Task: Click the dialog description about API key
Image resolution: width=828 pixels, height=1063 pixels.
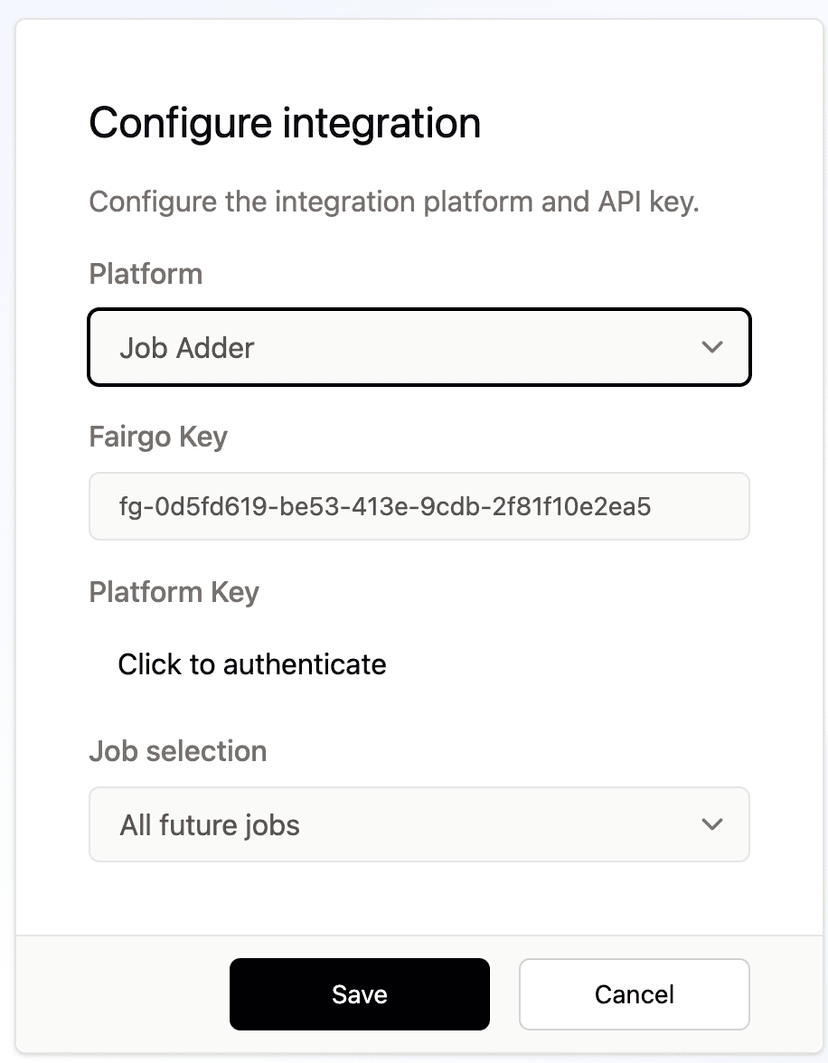Action: 394,201
